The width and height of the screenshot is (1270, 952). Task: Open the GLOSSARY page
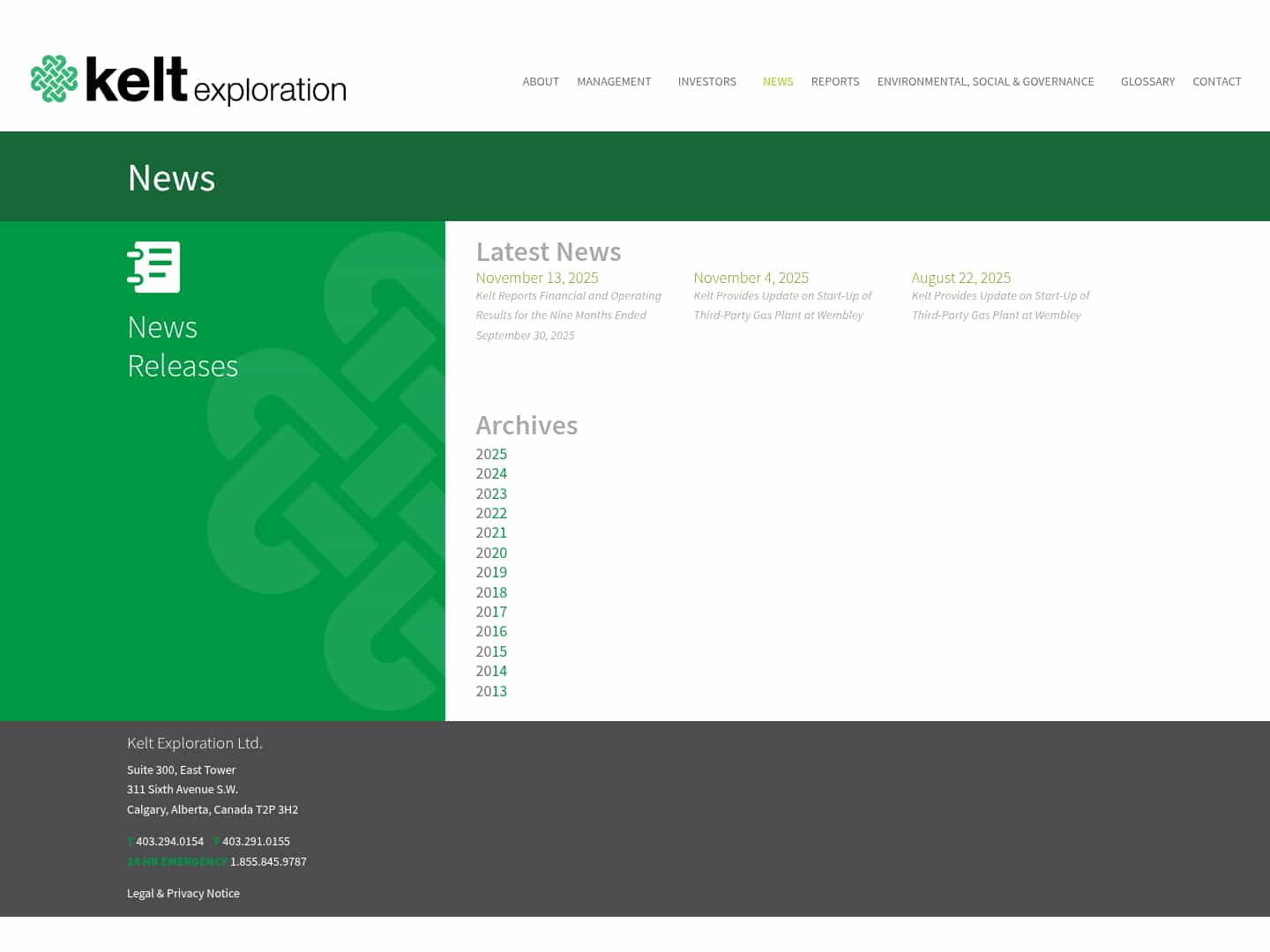tap(1147, 81)
